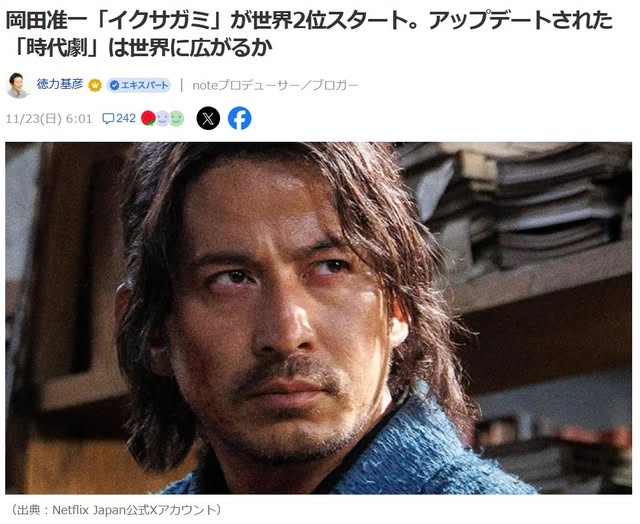The image size is (640, 524).
Task: Click the gold crown badge icon
Action: click(x=95, y=85)
